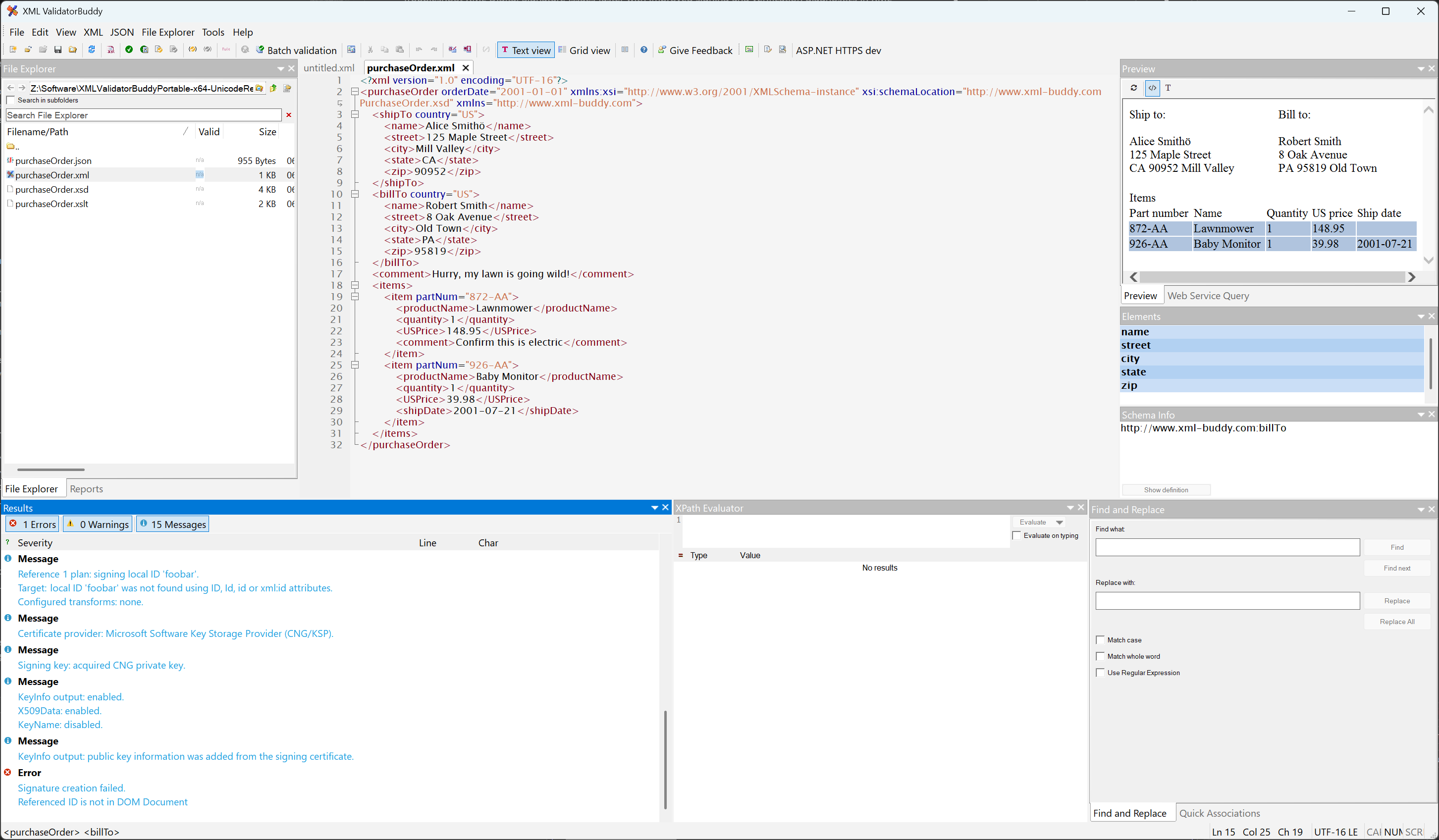
Task: Click the Undo arrow icon
Action: pyautogui.click(x=419, y=50)
